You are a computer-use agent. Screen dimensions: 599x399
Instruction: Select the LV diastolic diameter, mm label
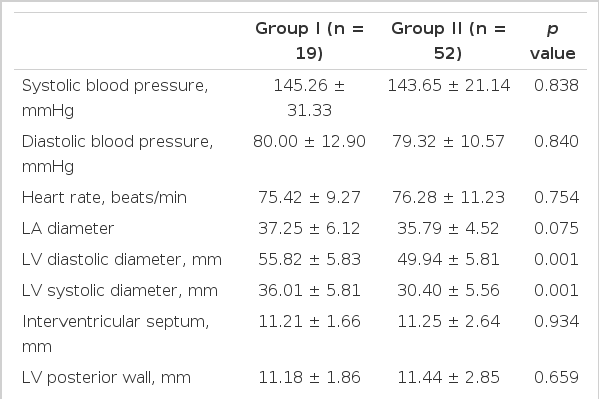[121, 260]
